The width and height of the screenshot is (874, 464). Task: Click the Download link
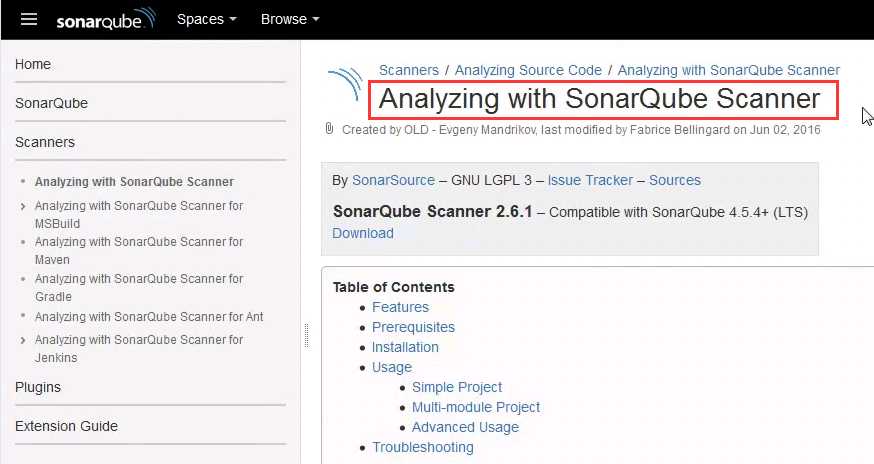(x=363, y=233)
